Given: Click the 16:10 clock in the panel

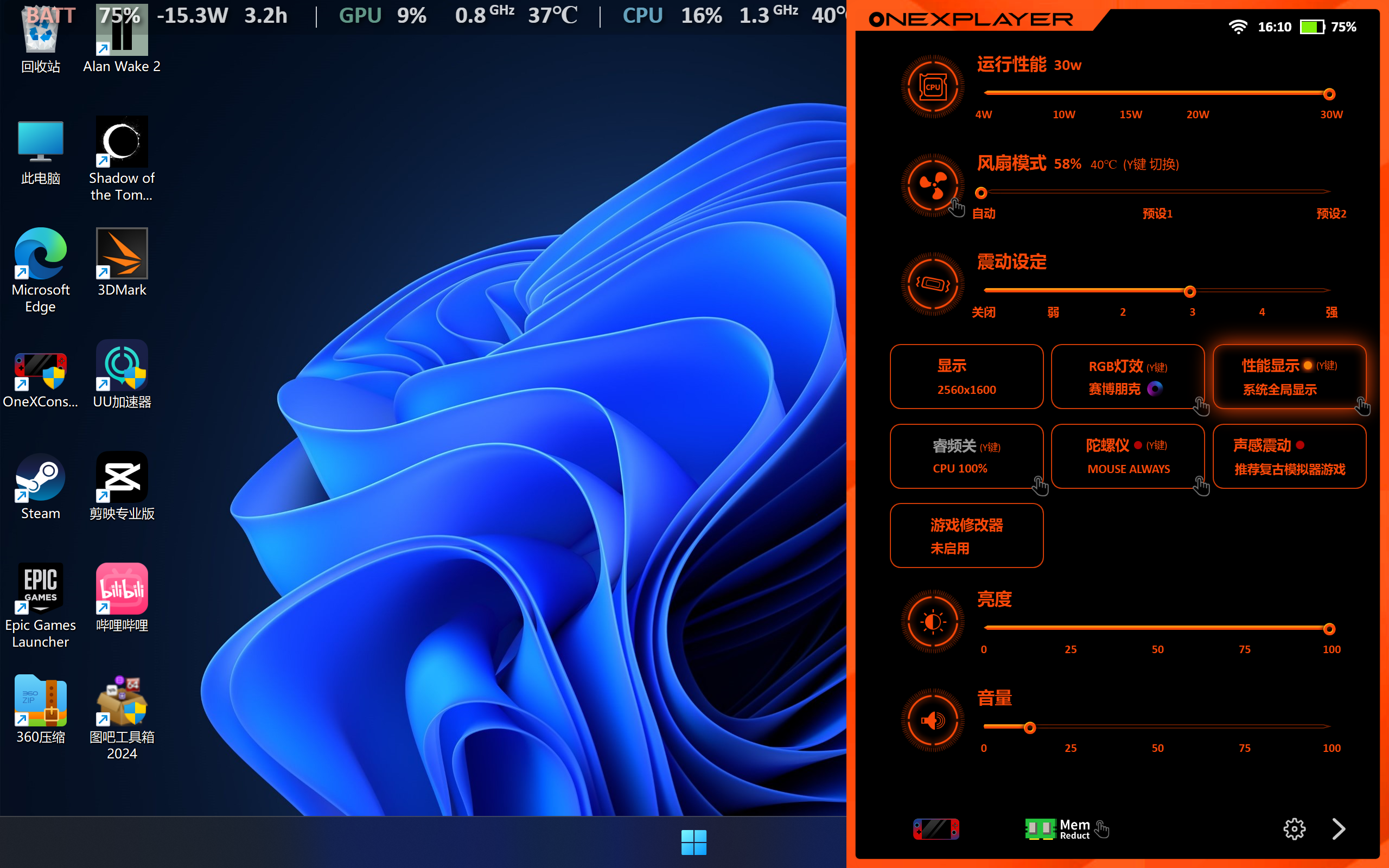Looking at the screenshot, I should 1274,27.
